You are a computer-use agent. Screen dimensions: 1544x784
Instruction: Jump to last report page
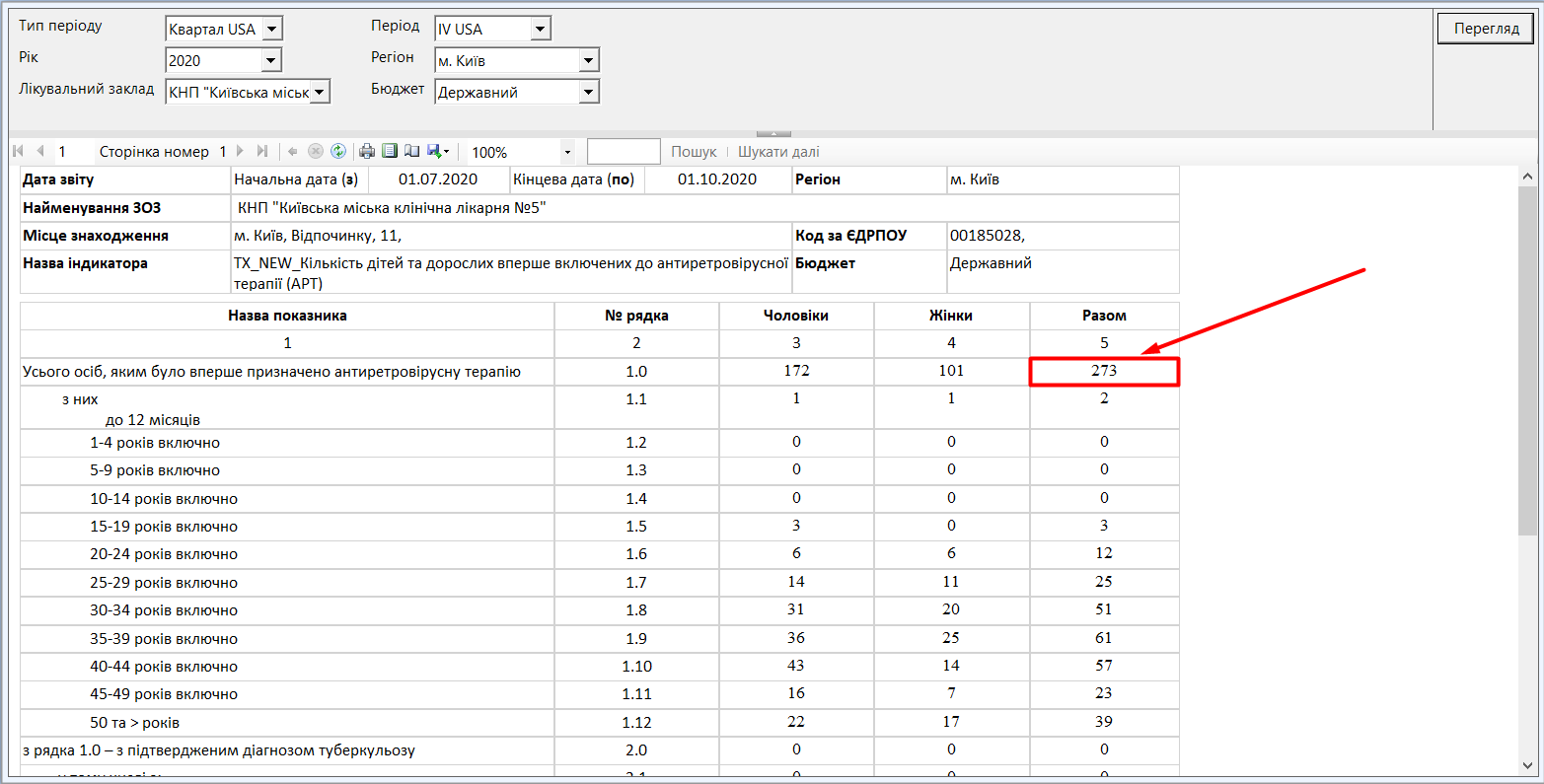click(261, 151)
